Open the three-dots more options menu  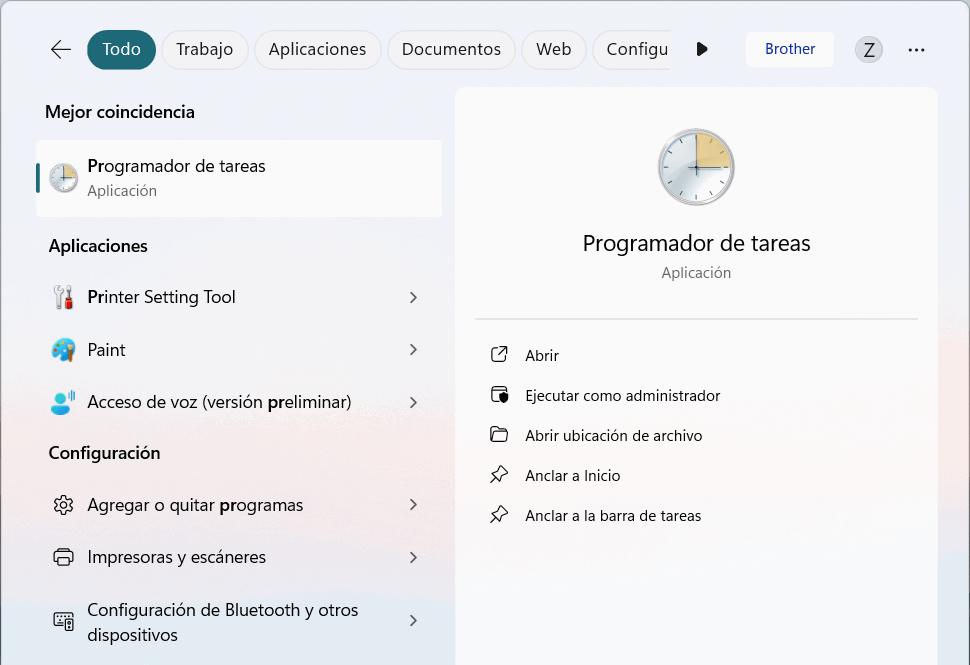pyautogui.click(x=916, y=50)
